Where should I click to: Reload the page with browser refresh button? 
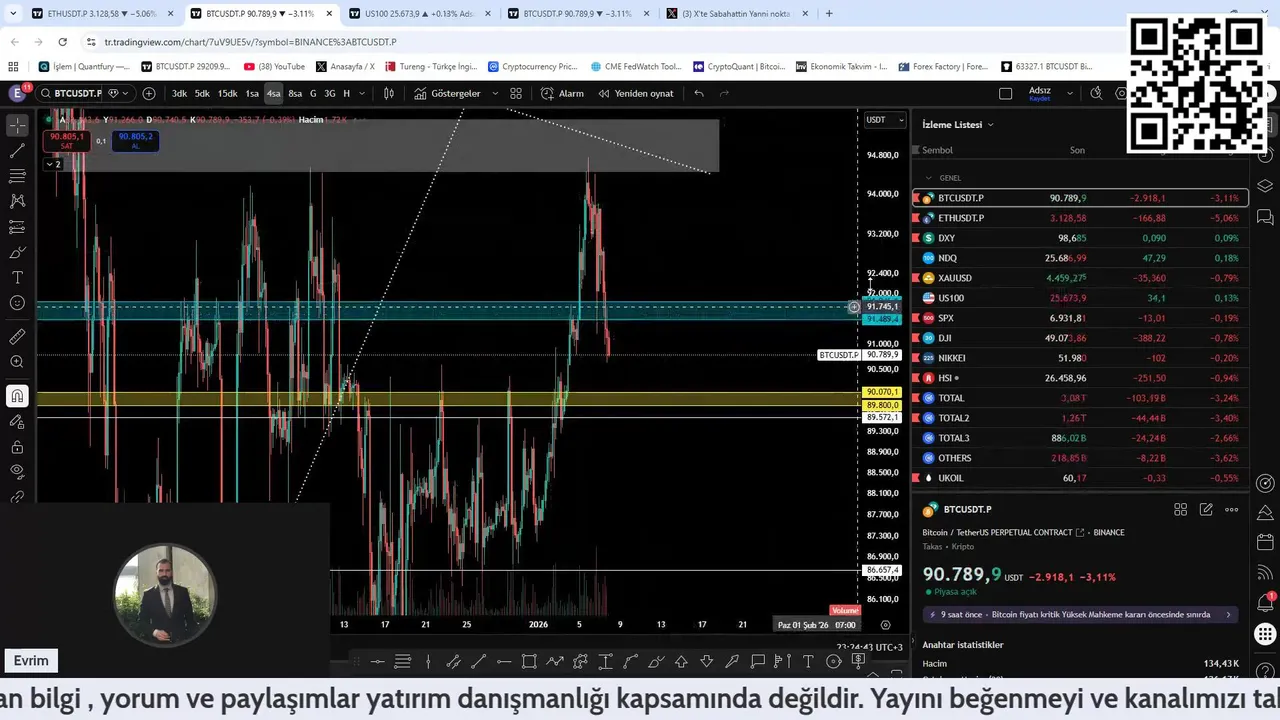tap(62, 42)
